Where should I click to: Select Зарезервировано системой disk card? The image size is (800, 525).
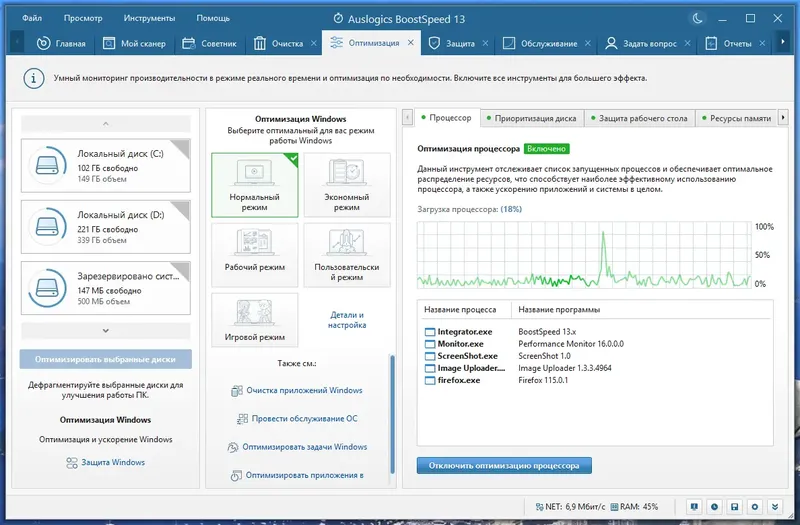pos(106,288)
